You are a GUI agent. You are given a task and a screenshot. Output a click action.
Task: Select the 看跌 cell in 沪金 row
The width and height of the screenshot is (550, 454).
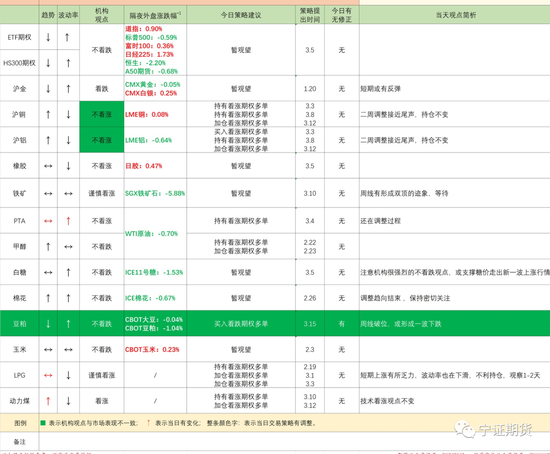pos(102,89)
